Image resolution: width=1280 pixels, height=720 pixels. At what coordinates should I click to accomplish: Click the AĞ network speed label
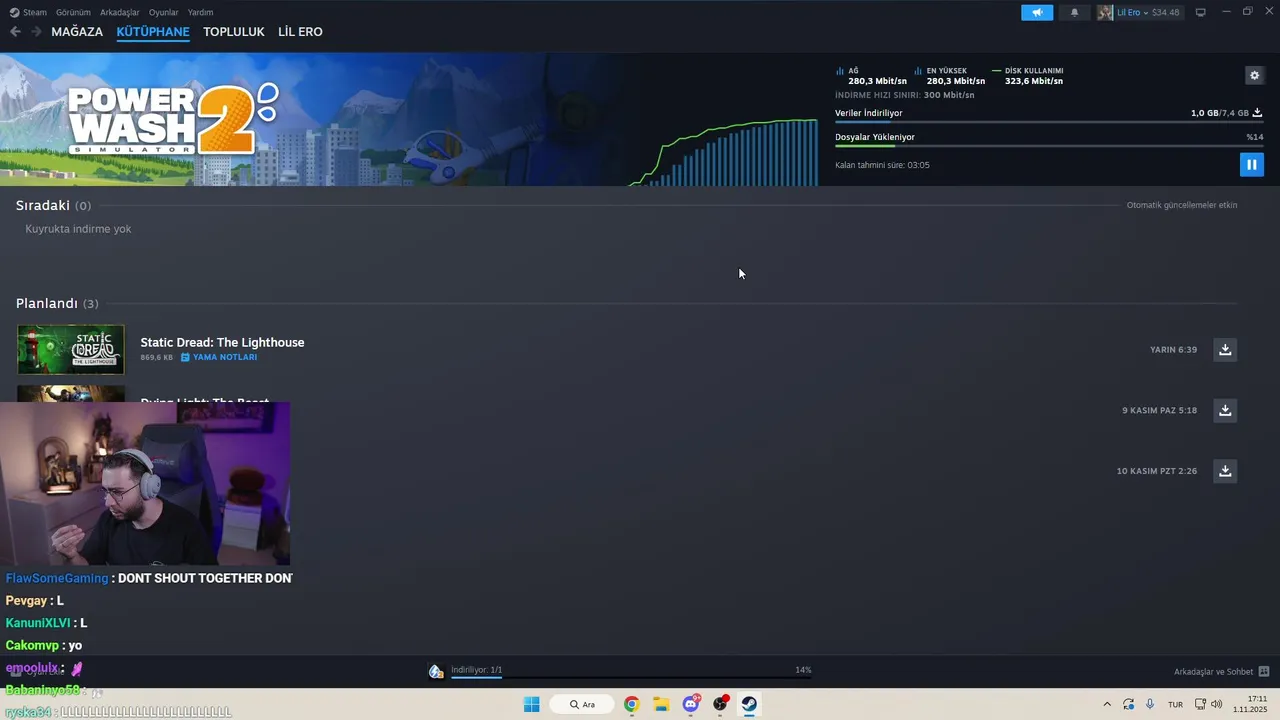853,71
